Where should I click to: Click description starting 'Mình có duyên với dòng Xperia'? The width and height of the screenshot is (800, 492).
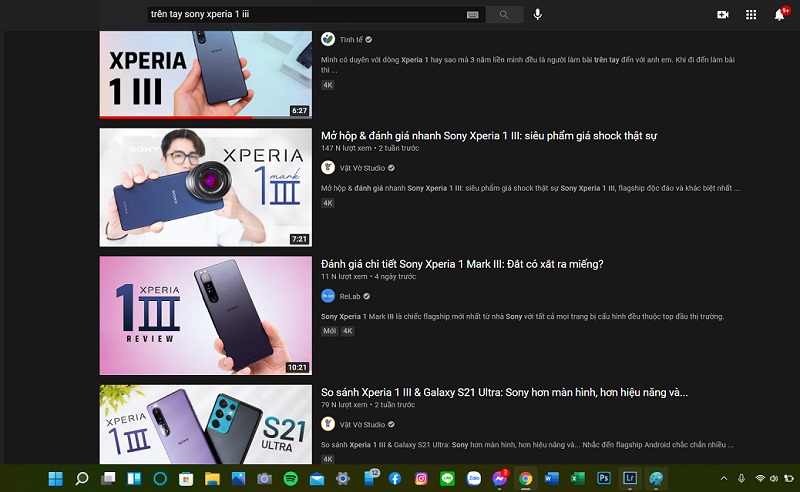[x=528, y=65]
